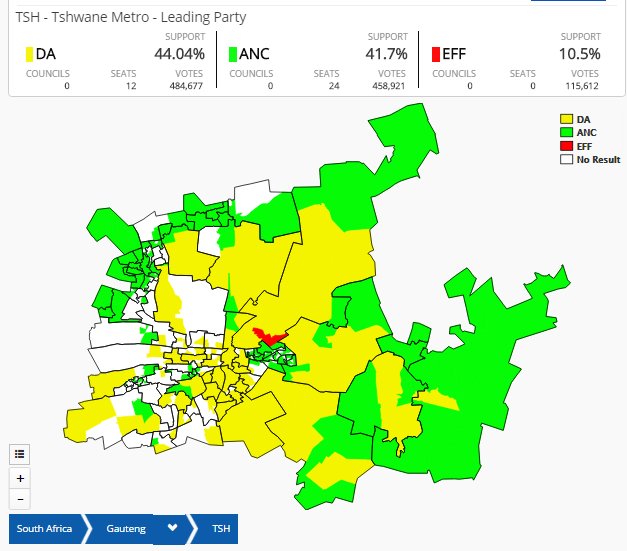
Task: Select the red EFF ward on map
Action: coord(269,336)
